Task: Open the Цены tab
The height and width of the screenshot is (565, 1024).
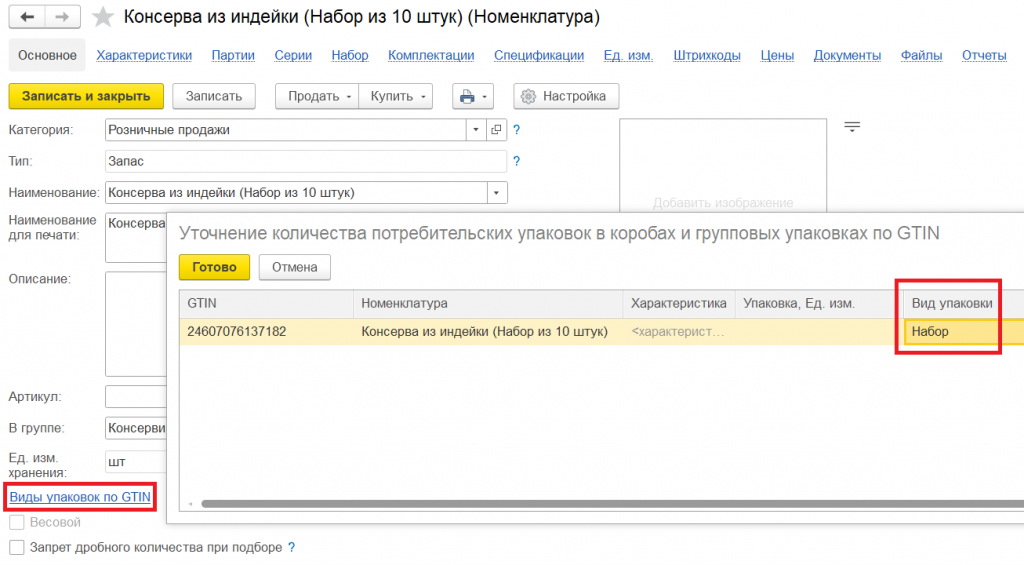Action: pyautogui.click(x=777, y=56)
